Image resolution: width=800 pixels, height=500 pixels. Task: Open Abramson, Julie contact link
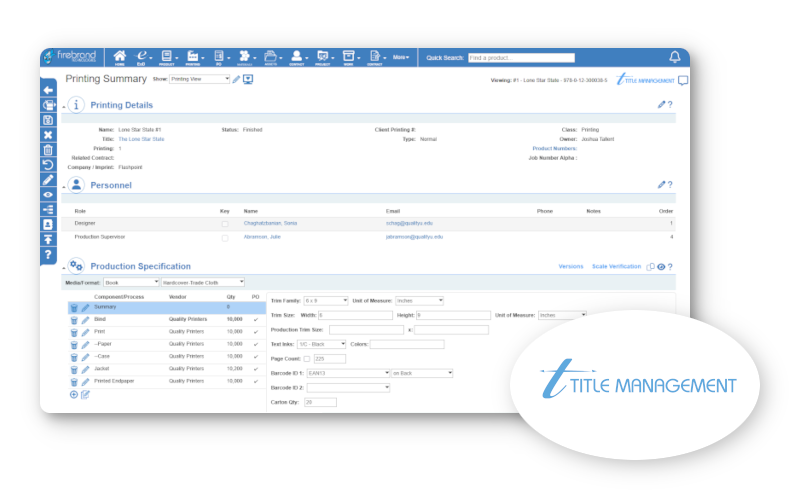coord(262,237)
